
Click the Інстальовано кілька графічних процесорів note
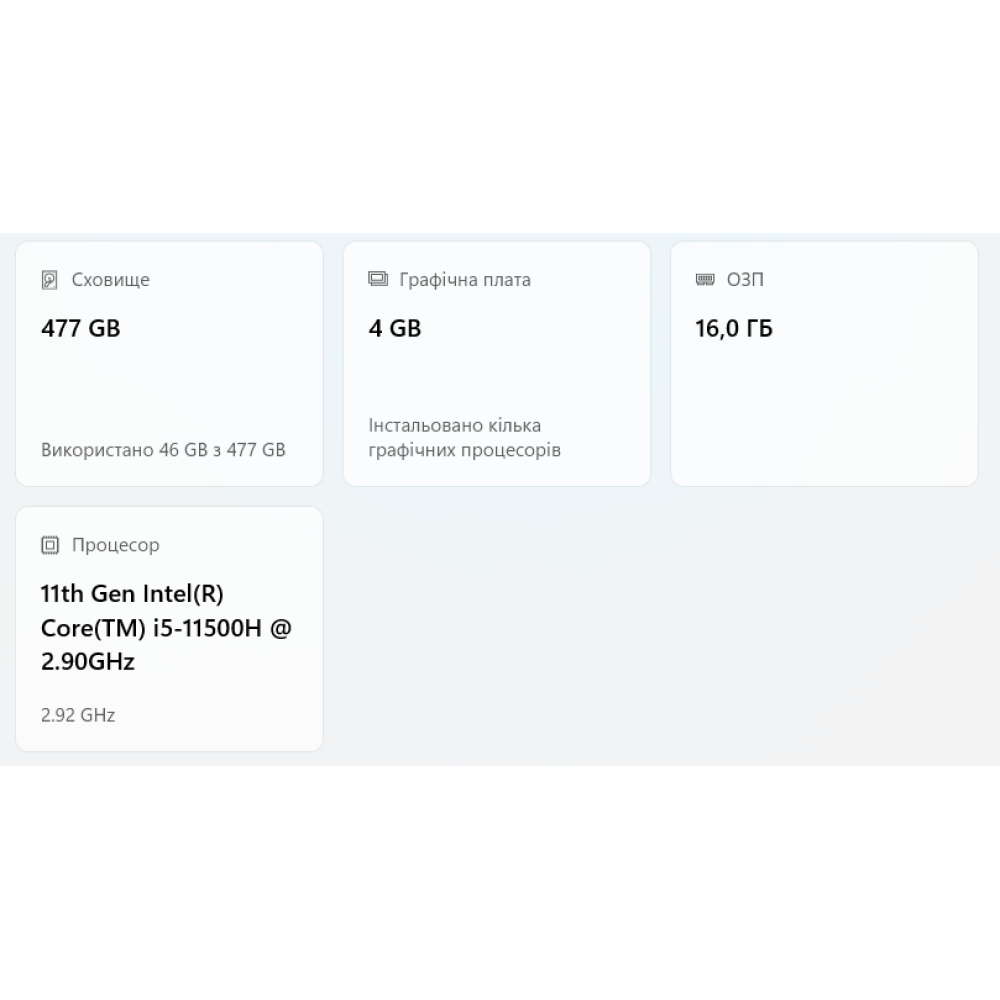(x=464, y=438)
